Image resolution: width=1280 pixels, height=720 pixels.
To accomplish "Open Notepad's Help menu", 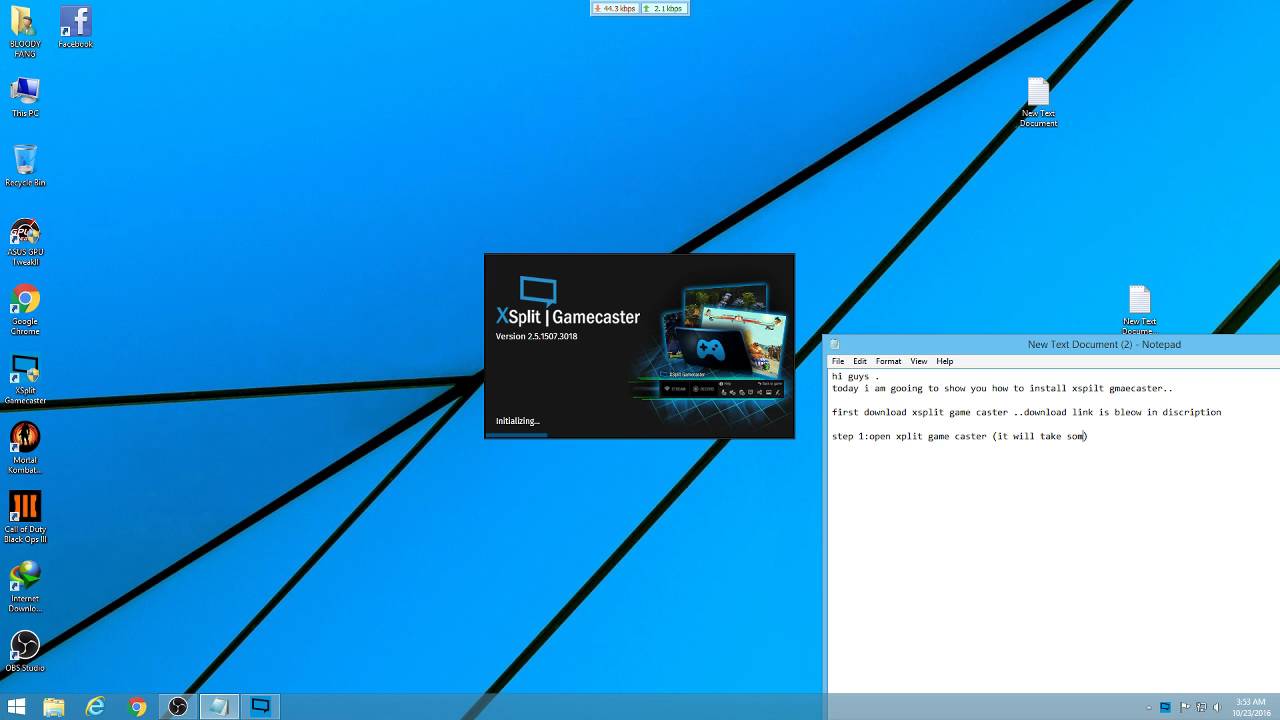I will (x=945, y=361).
